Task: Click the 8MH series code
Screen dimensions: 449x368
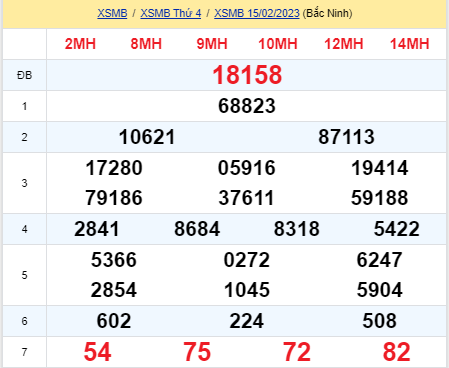Action: 146,44
